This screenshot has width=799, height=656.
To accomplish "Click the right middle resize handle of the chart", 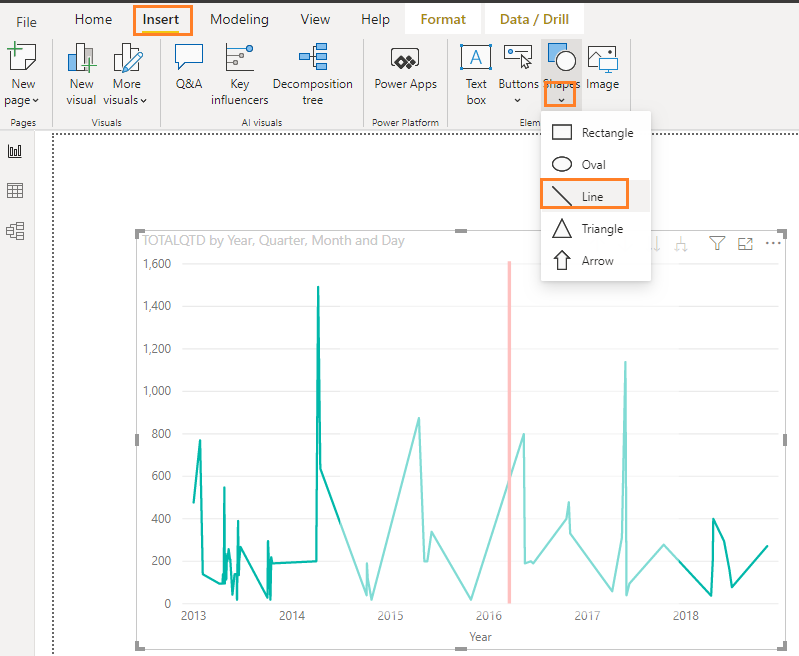I will pos(785,439).
